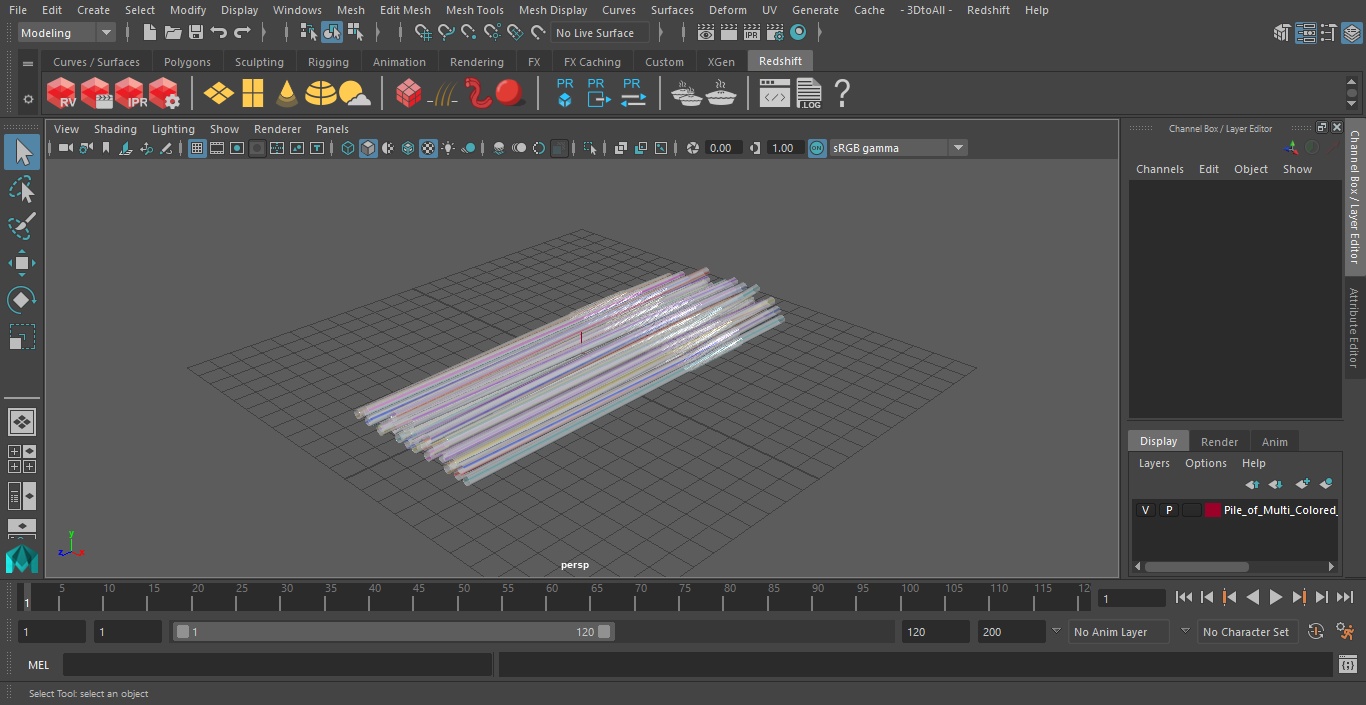
Task: Open the Windows menu
Action: 297,10
